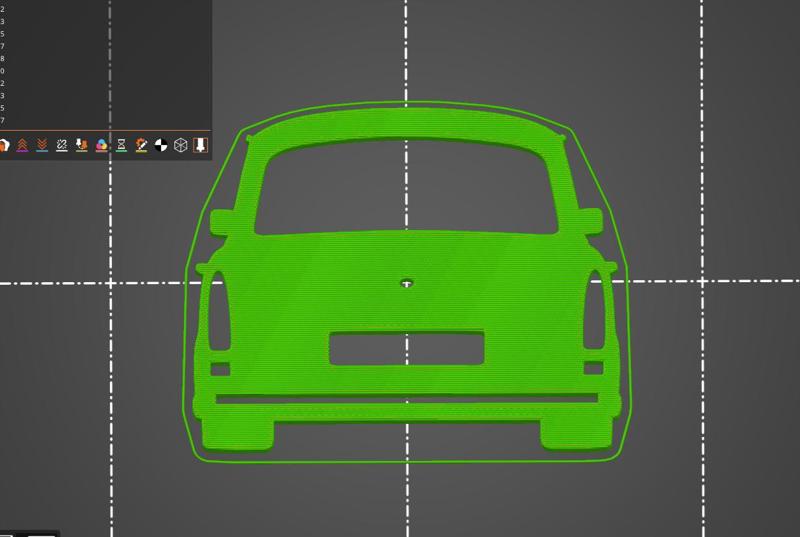800x537 pixels.
Task: Click the upward triple-chevron icon
Action: click(22, 145)
